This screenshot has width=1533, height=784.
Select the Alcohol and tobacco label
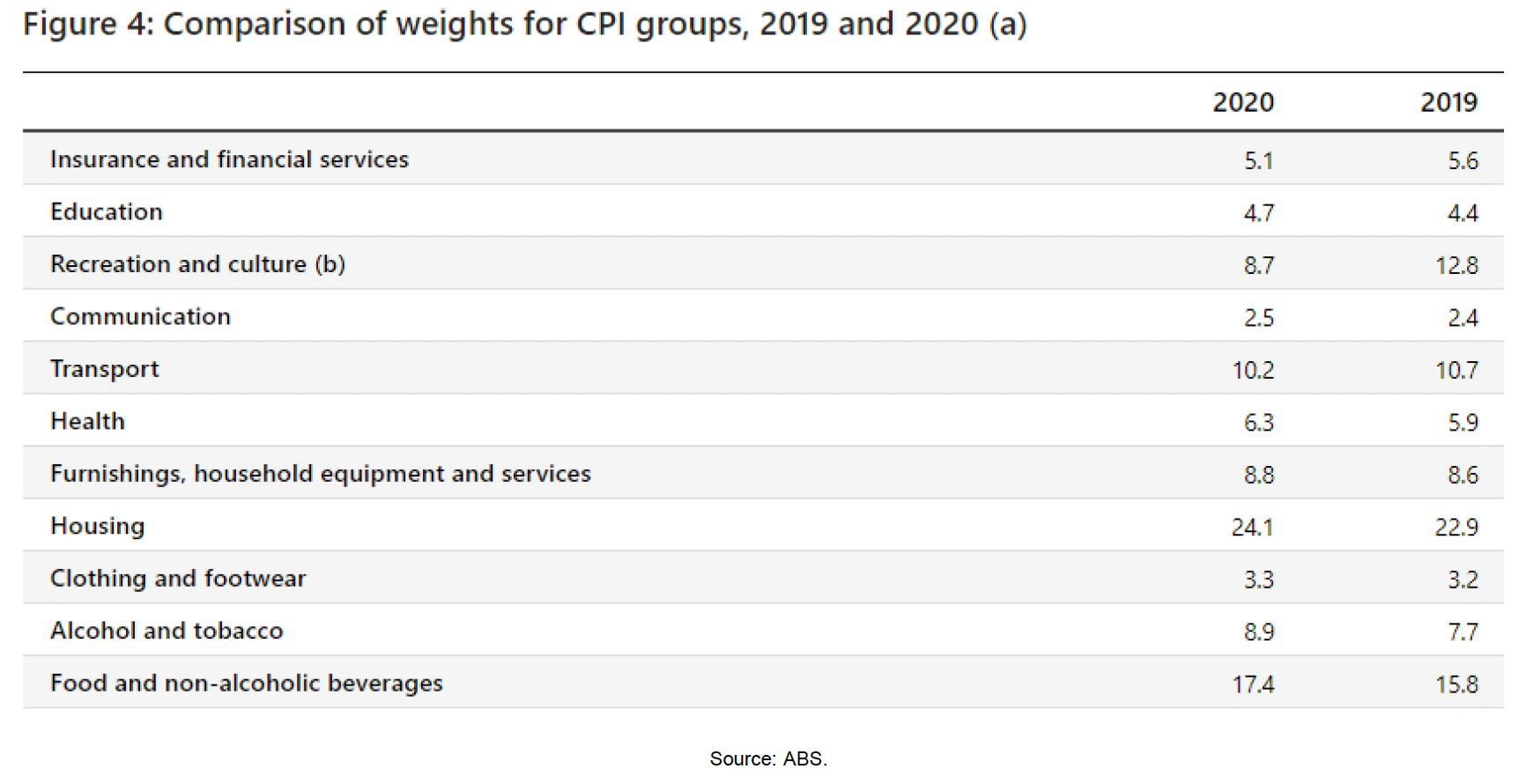(x=167, y=631)
